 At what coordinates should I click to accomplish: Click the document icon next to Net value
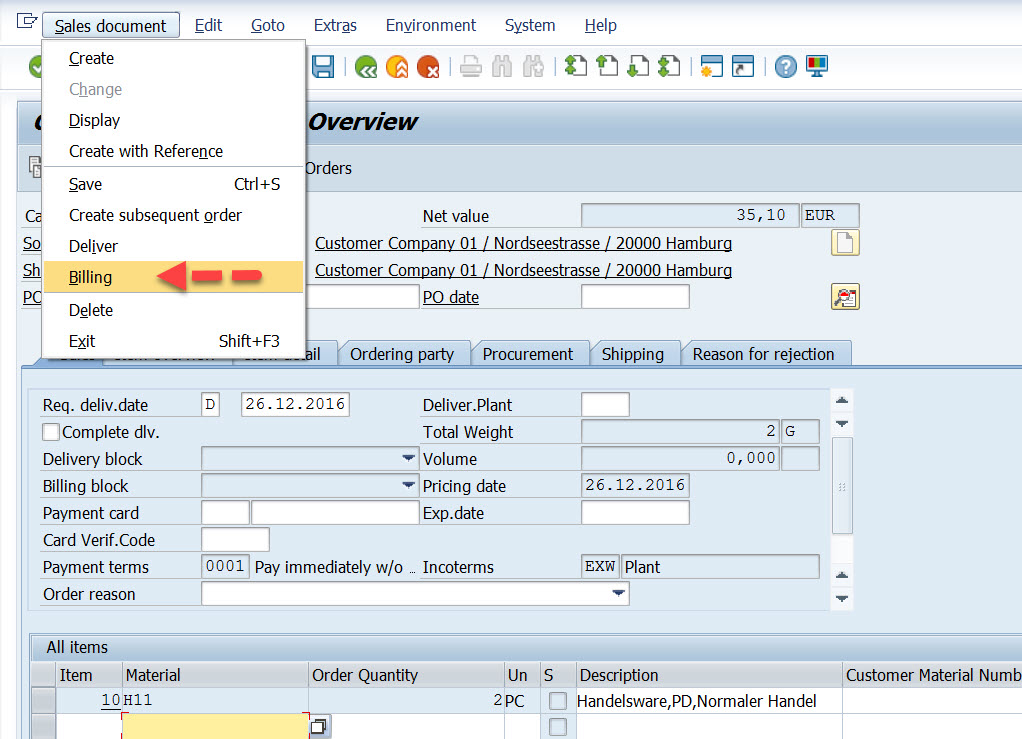pos(844,242)
